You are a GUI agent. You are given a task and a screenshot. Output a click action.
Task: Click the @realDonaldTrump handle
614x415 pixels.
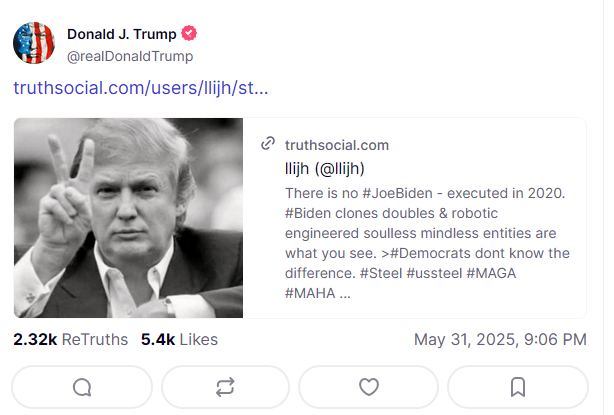coord(130,56)
